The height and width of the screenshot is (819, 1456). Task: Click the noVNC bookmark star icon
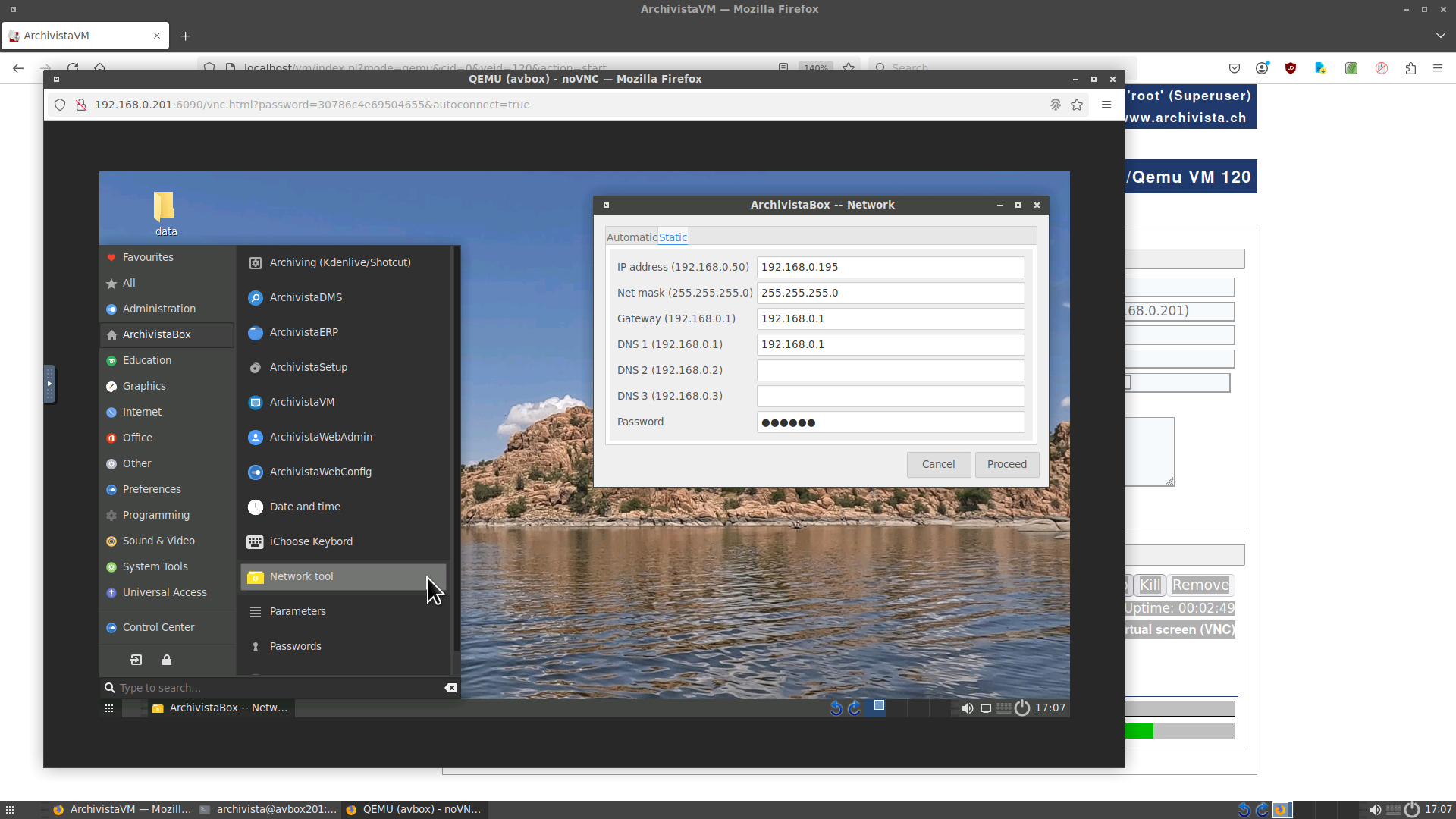coord(1077,105)
